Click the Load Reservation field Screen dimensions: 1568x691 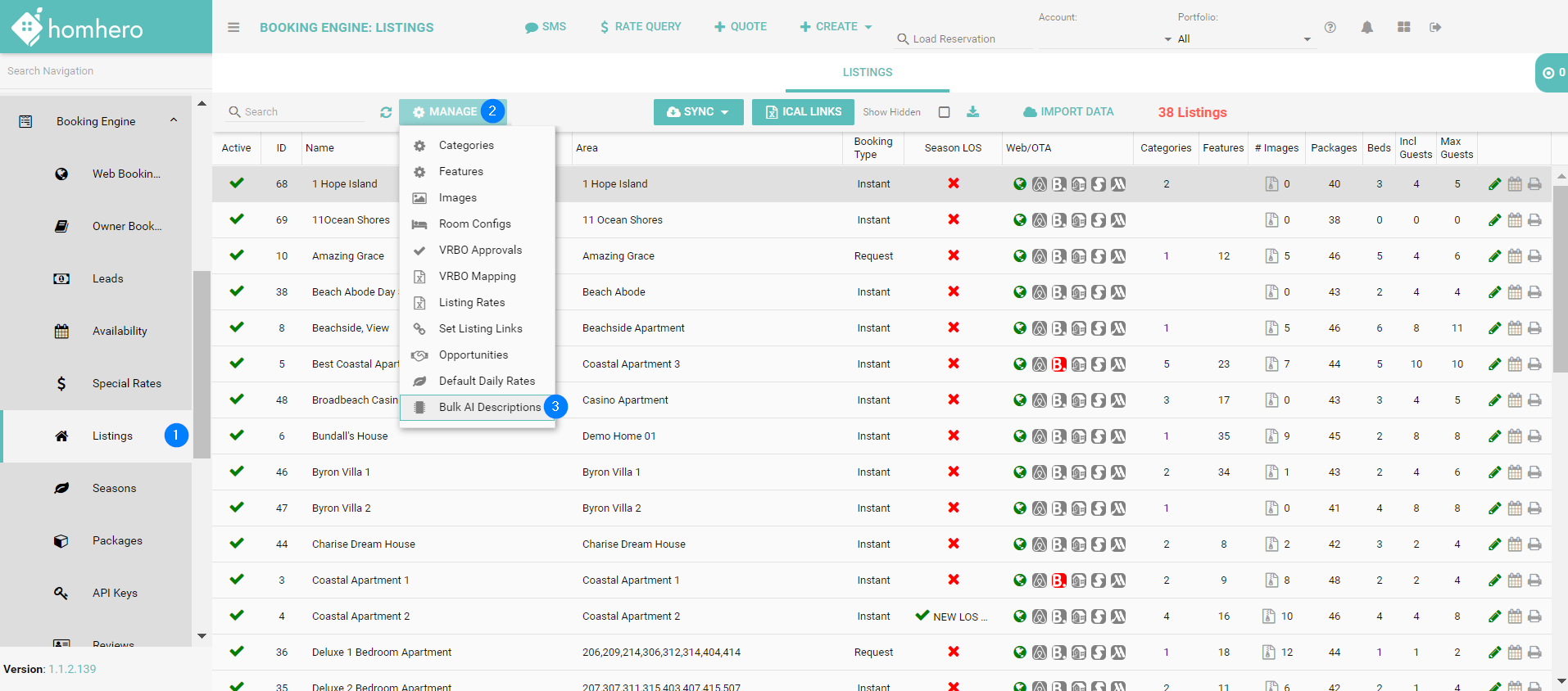pos(963,39)
